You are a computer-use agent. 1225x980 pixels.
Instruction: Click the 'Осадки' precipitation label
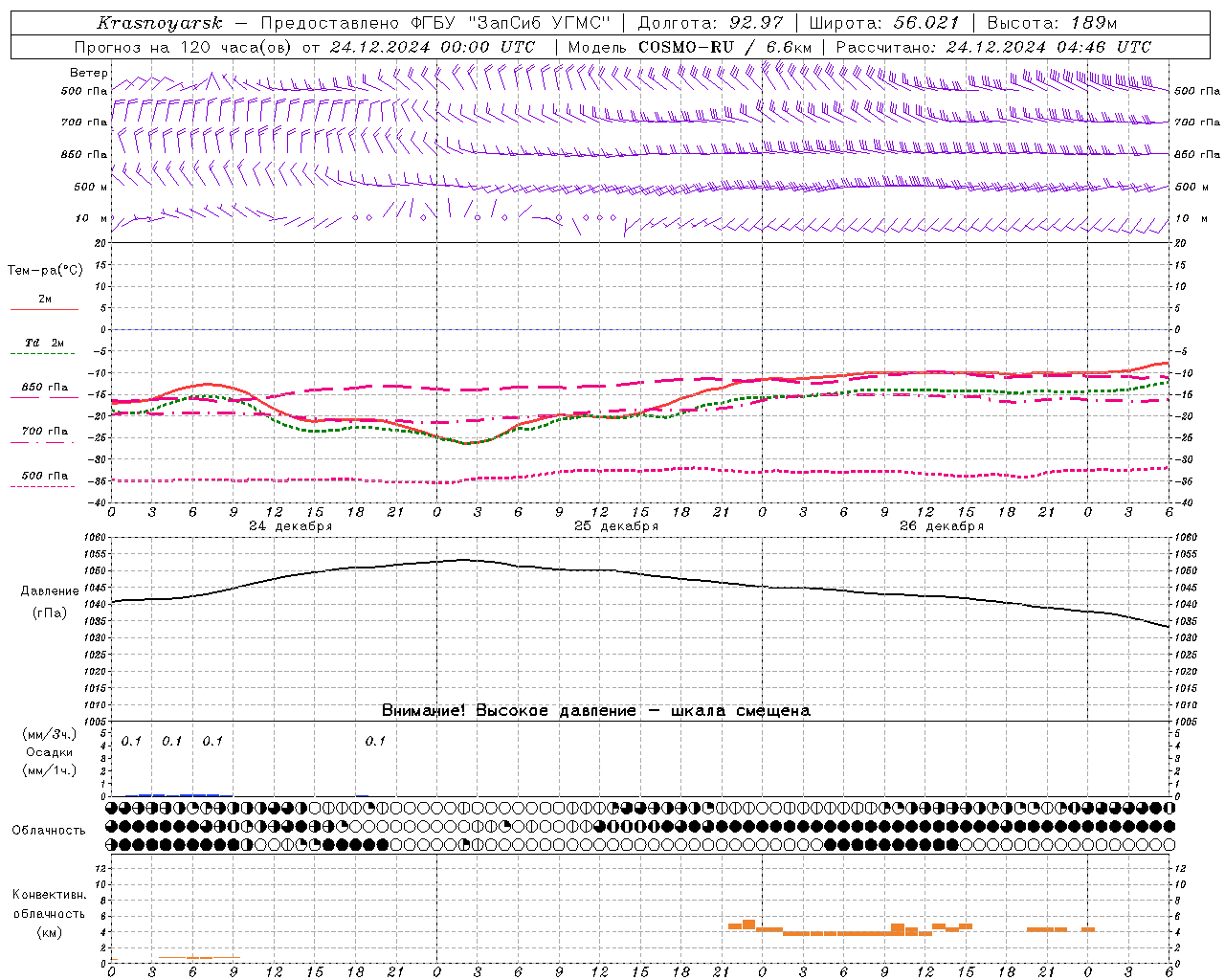coord(50,753)
